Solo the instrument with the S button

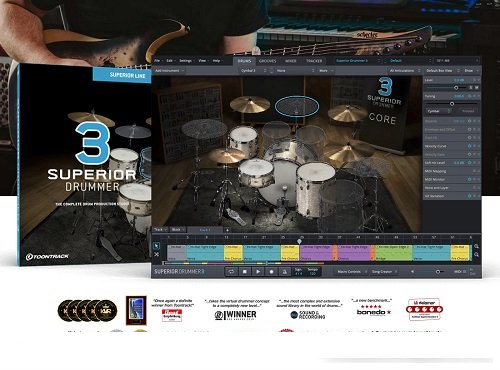pyautogui.click(x=471, y=87)
